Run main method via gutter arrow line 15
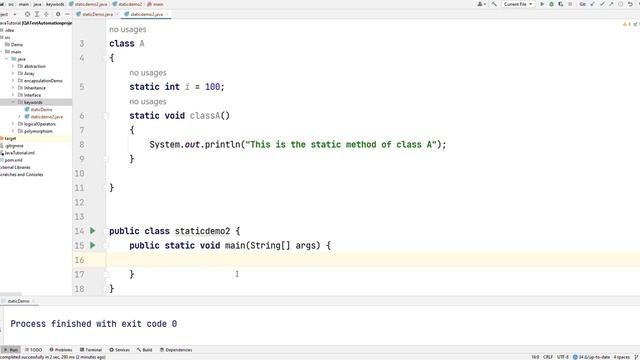Viewport: 640px width, 360px height. (x=93, y=245)
